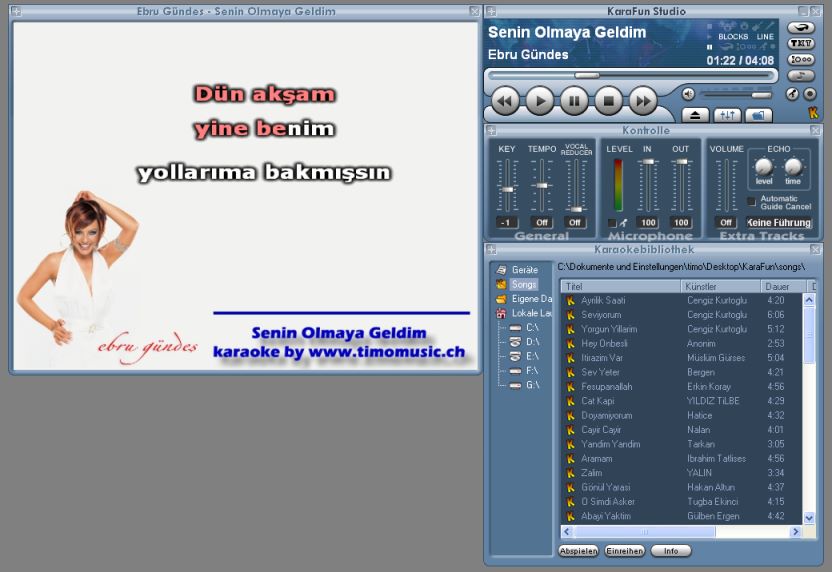Click the orange KaraFun K logo

pyautogui.click(x=813, y=112)
